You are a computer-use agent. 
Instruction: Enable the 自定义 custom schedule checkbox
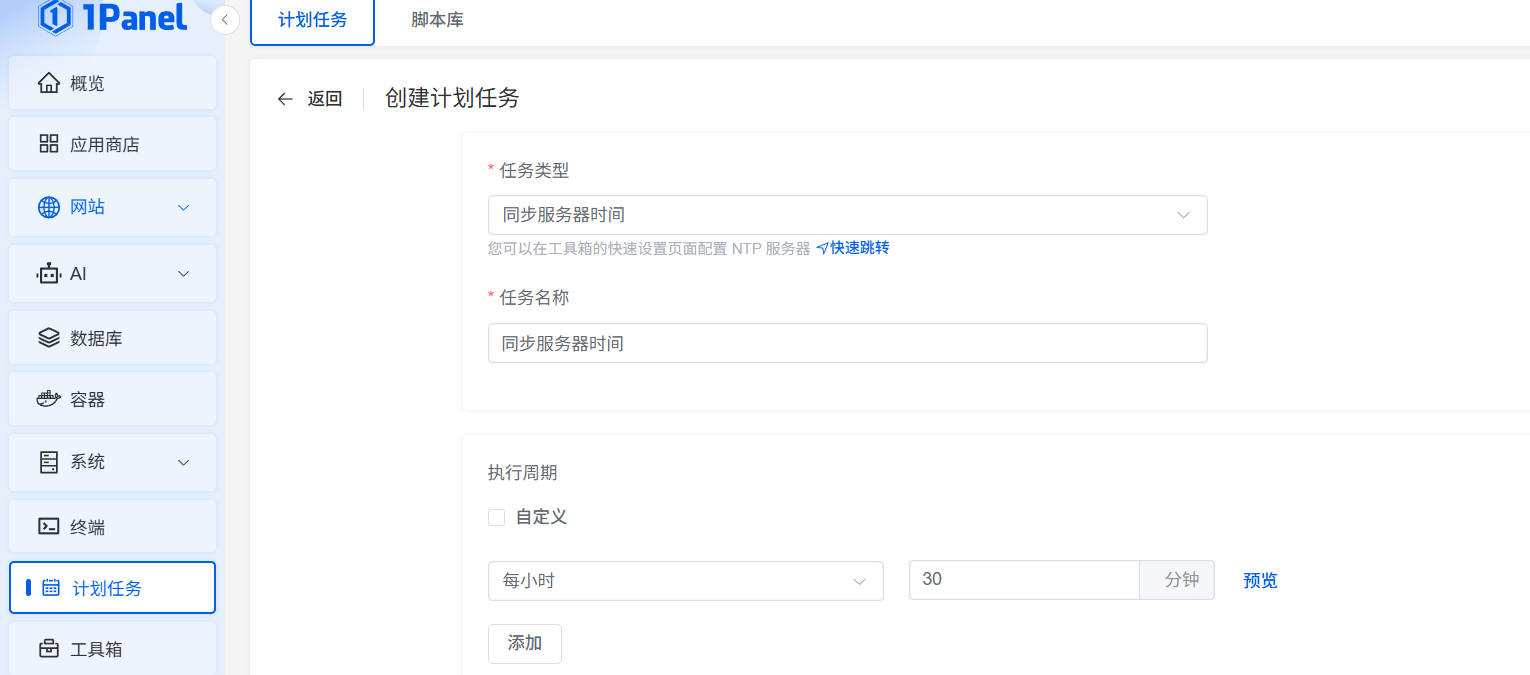pyautogui.click(x=497, y=517)
